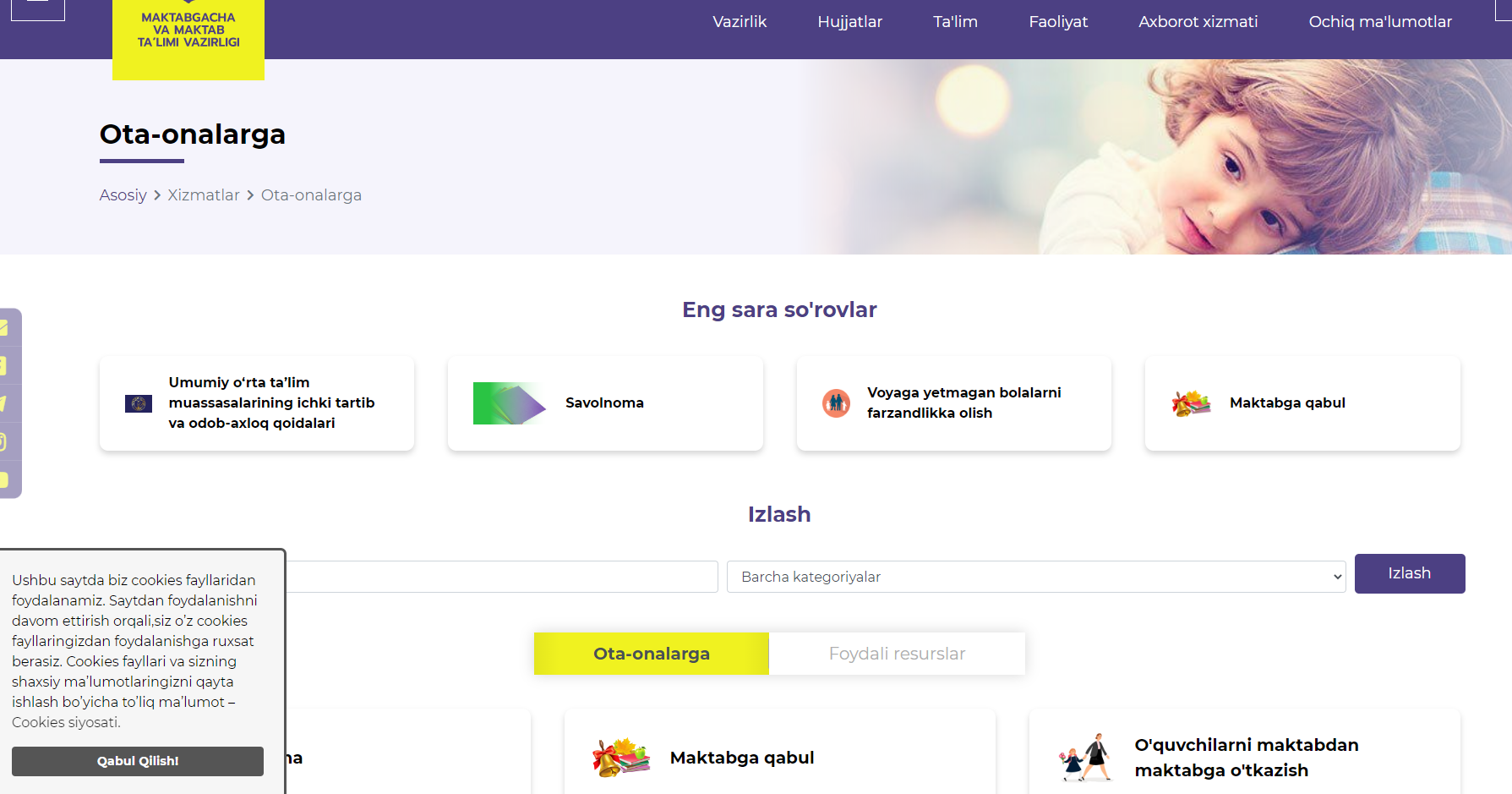Click the schoolchildren icon on the maktabga o'tkazish card
This screenshot has height=794, width=1512.
[x=1085, y=758]
